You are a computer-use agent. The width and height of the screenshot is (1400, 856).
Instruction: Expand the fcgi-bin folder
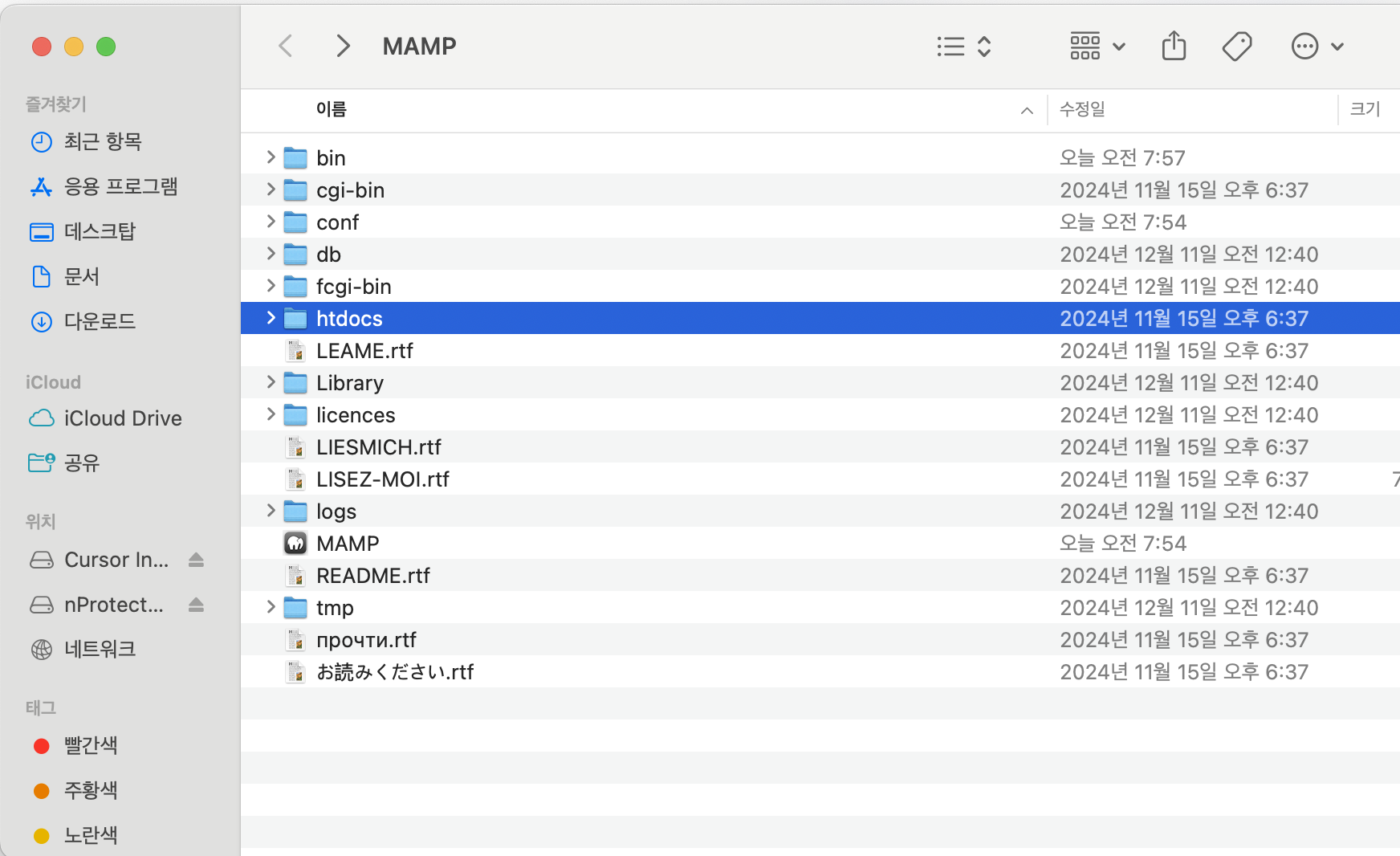(x=271, y=286)
